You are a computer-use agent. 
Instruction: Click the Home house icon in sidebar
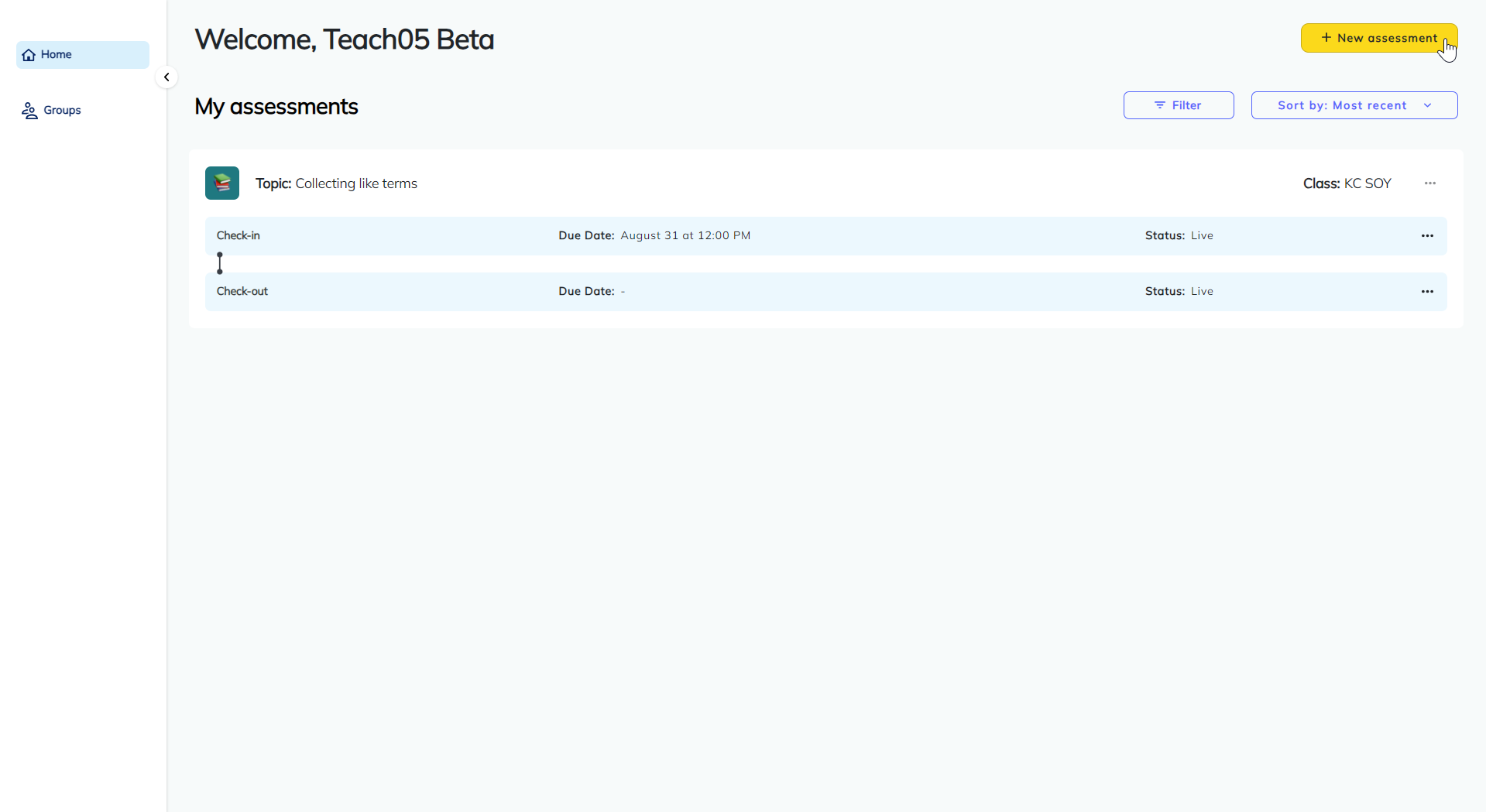[x=29, y=55]
